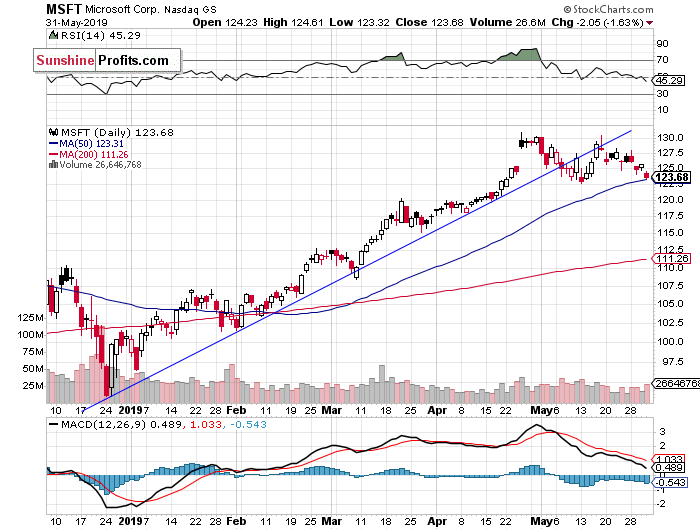
Task: Click the red 1.033 MACD signal value
Action: coord(205,425)
